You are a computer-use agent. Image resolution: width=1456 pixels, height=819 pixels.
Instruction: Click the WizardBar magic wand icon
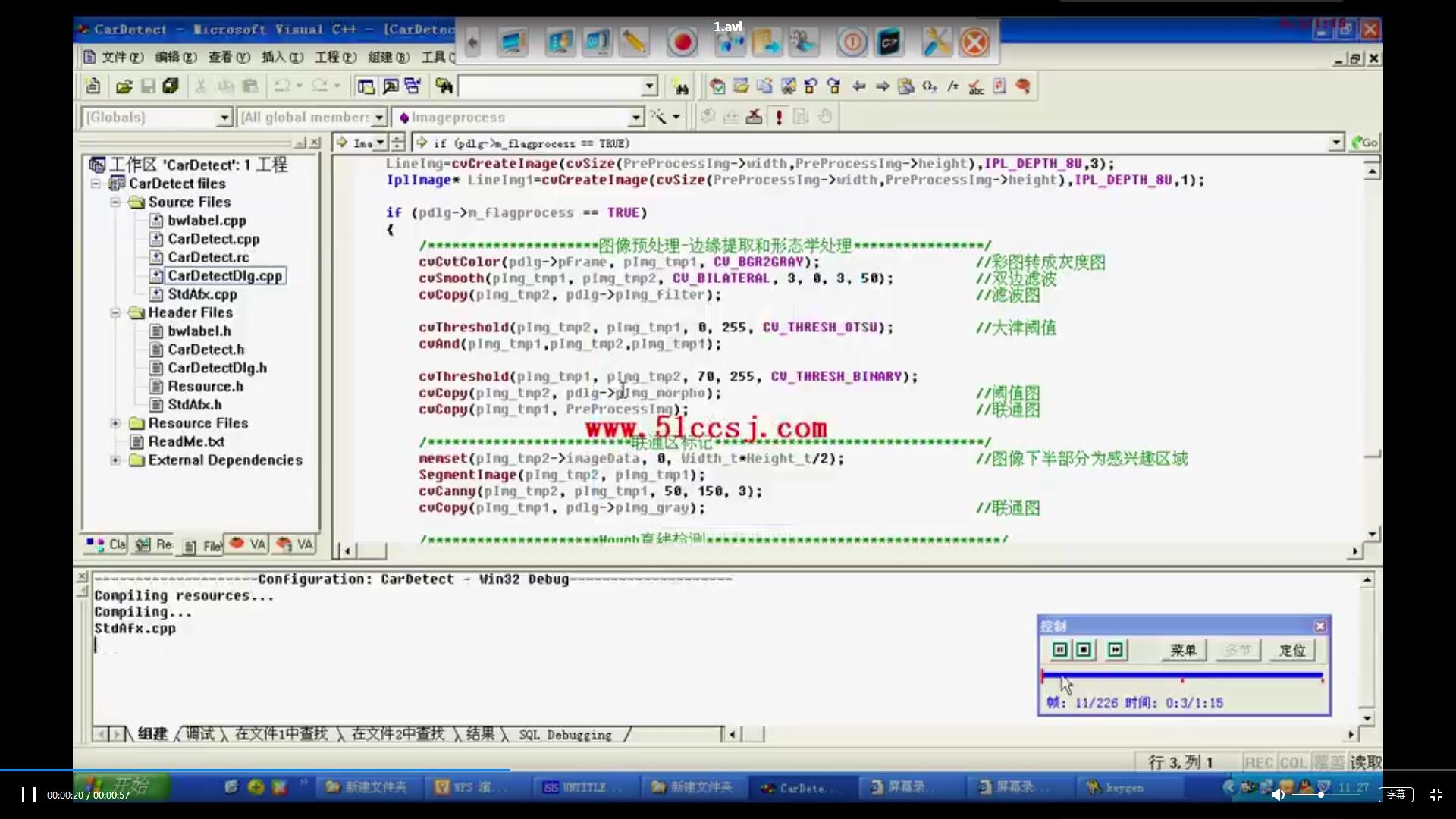657,117
